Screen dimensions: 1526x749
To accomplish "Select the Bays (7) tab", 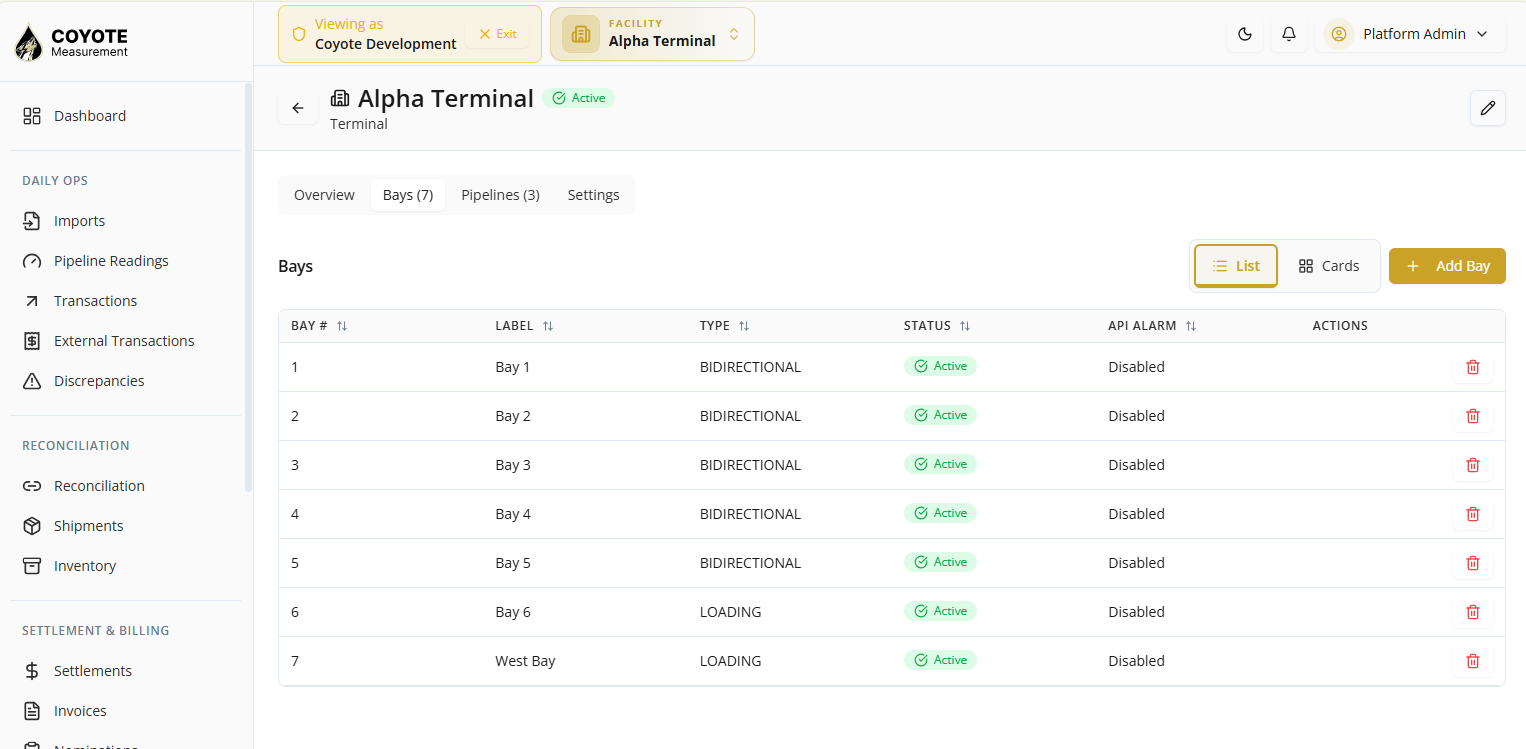I will (x=408, y=195).
